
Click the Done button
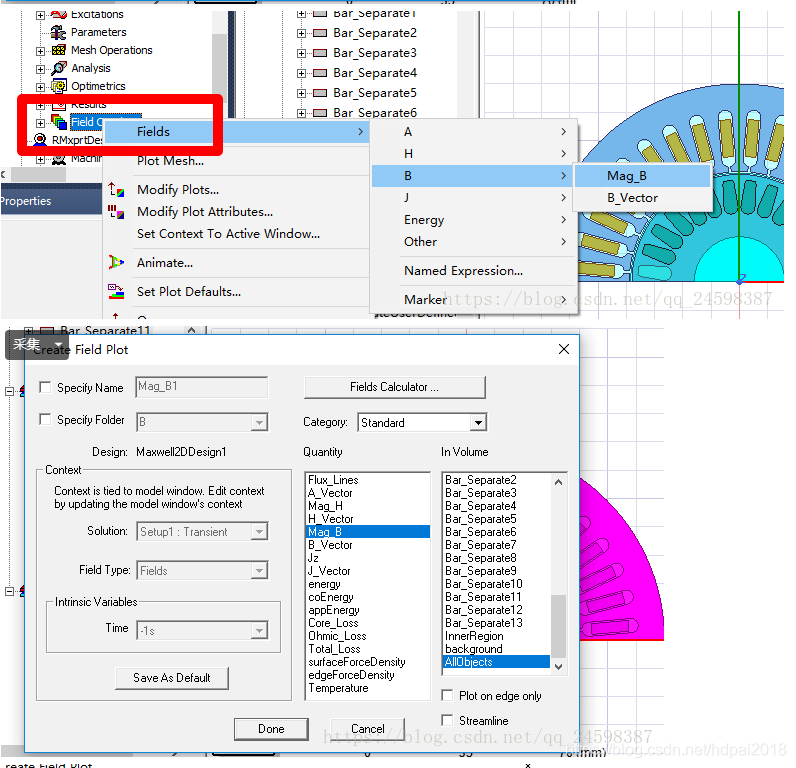click(271, 729)
